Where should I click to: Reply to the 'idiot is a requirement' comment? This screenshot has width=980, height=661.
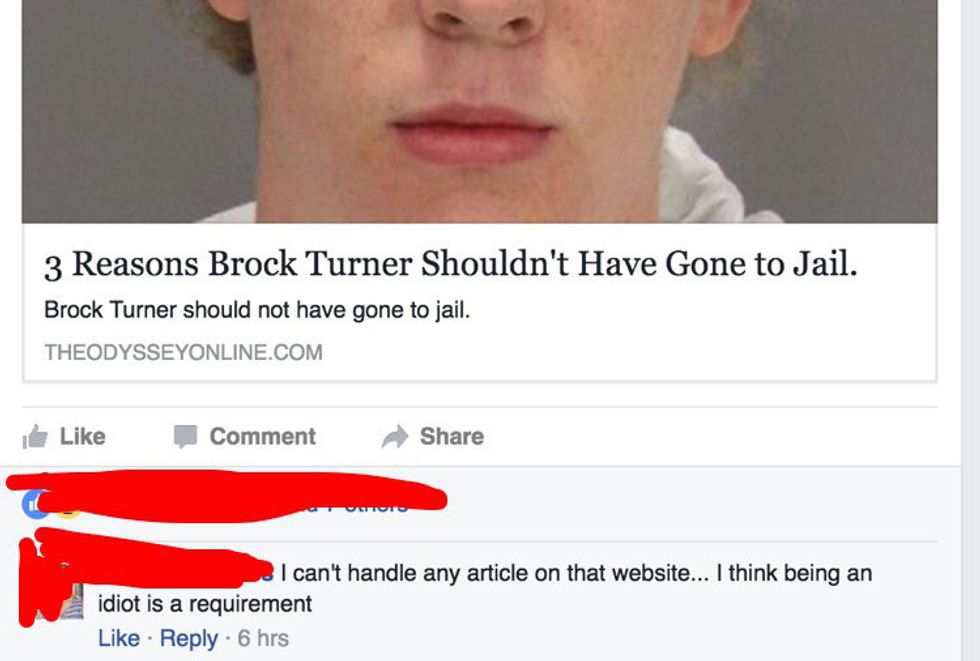click(x=189, y=639)
